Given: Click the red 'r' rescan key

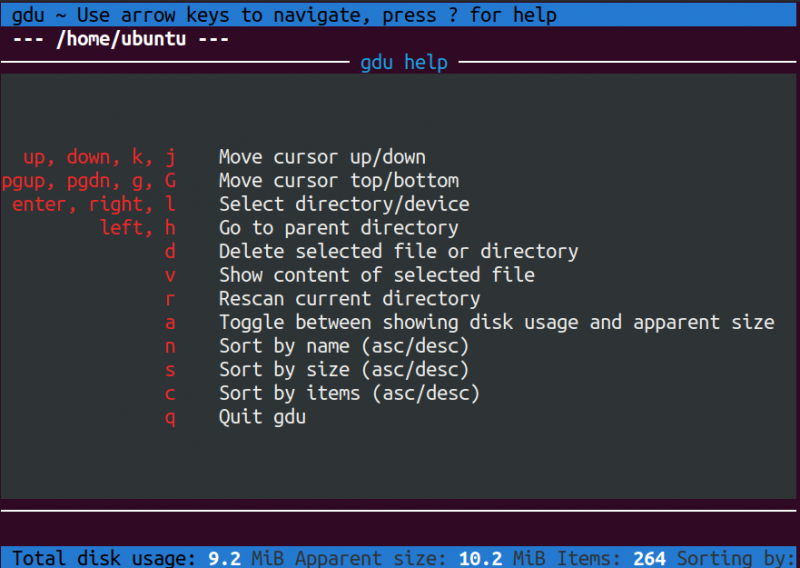Looking at the screenshot, I should click(170, 299).
